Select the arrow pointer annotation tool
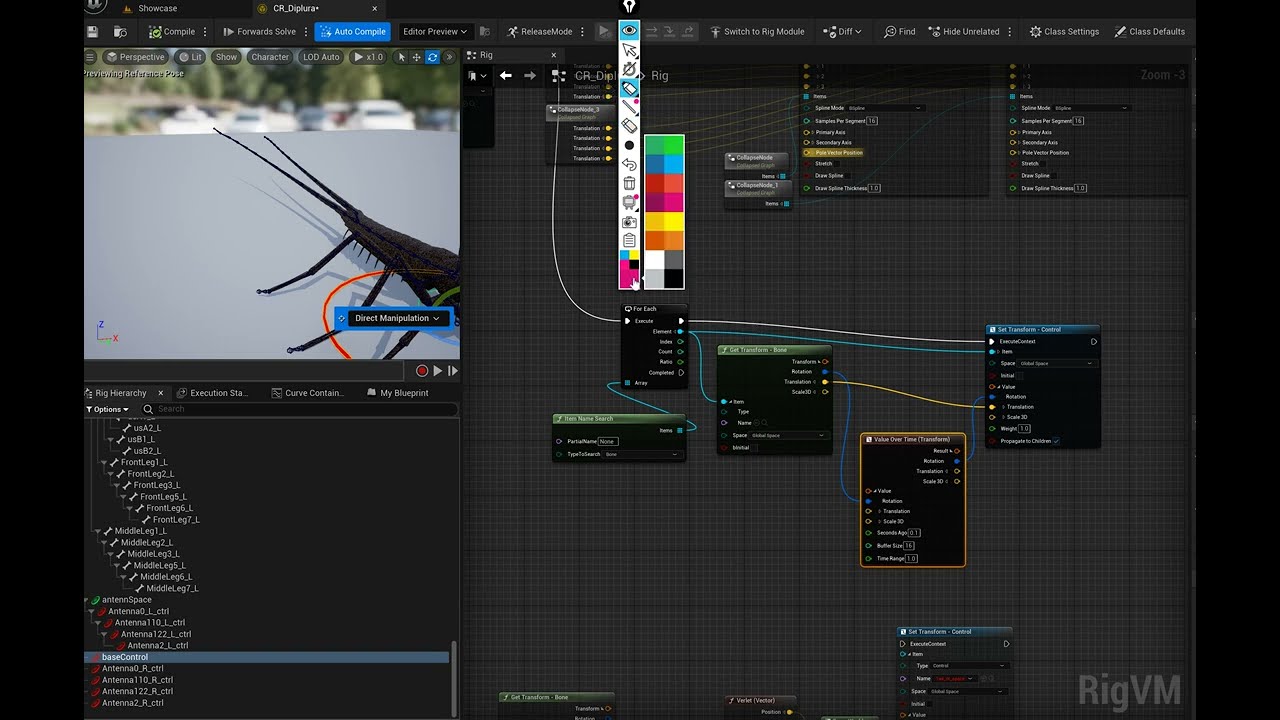The width and height of the screenshot is (1280, 720). pyautogui.click(x=629, y=50)
